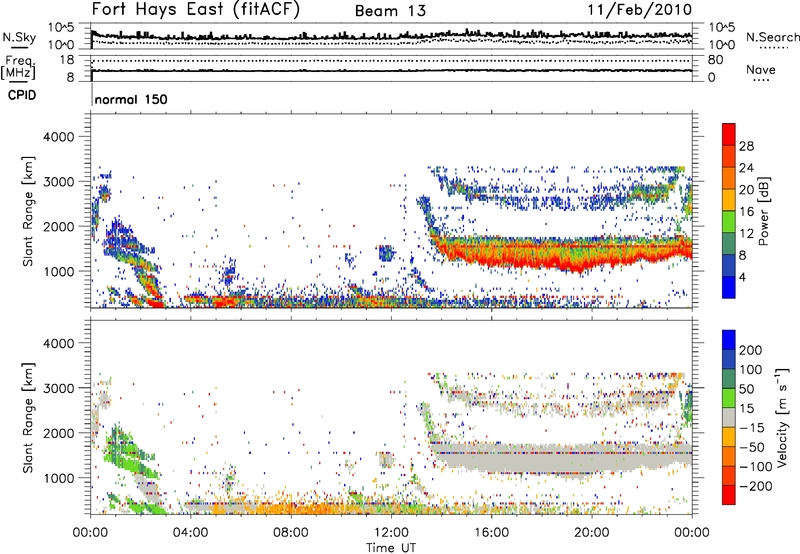Click the 'Freq. [MHz]' axis label

18,68
